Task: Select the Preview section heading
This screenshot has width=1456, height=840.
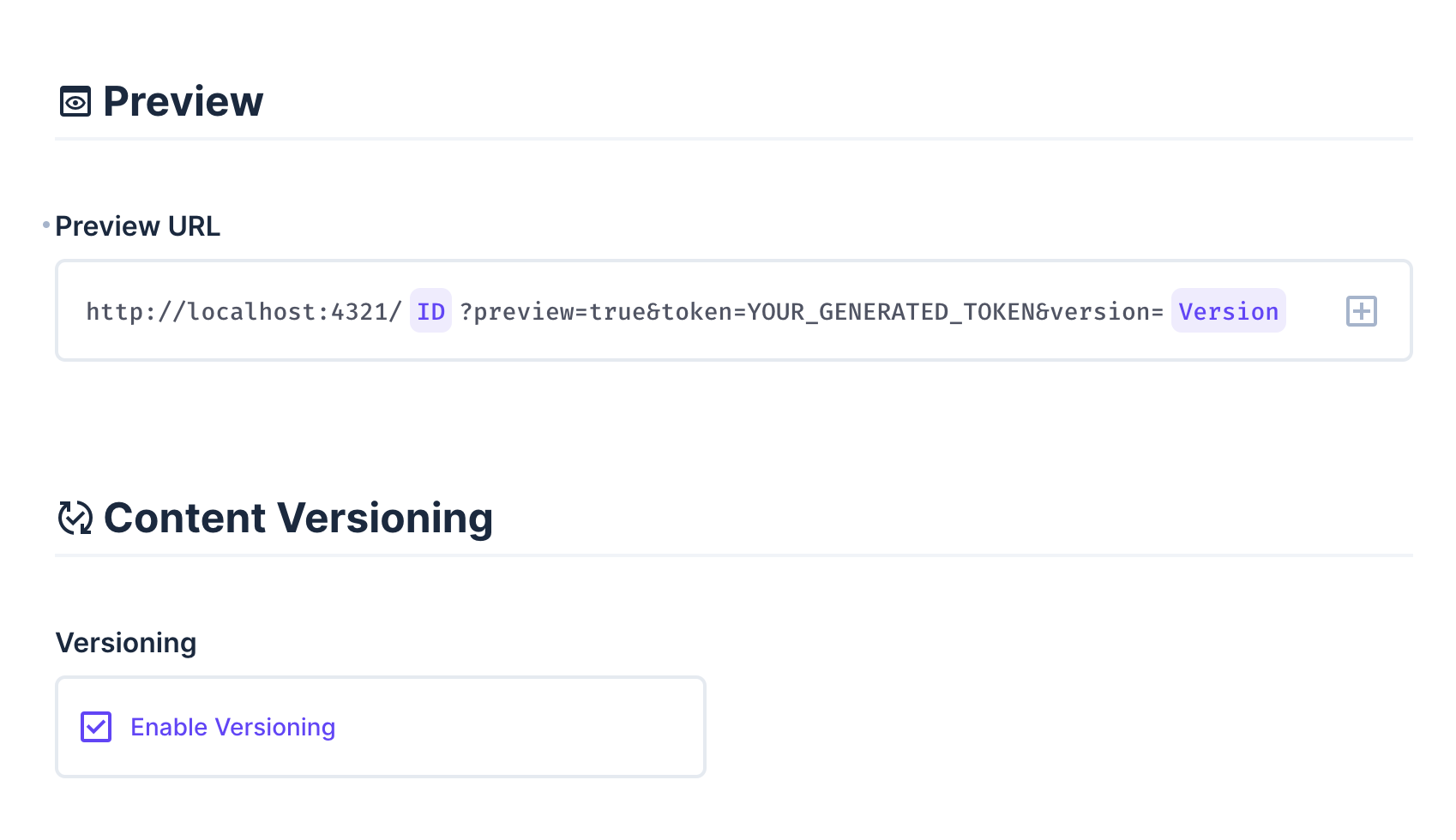Action: [x=183, y=100]
